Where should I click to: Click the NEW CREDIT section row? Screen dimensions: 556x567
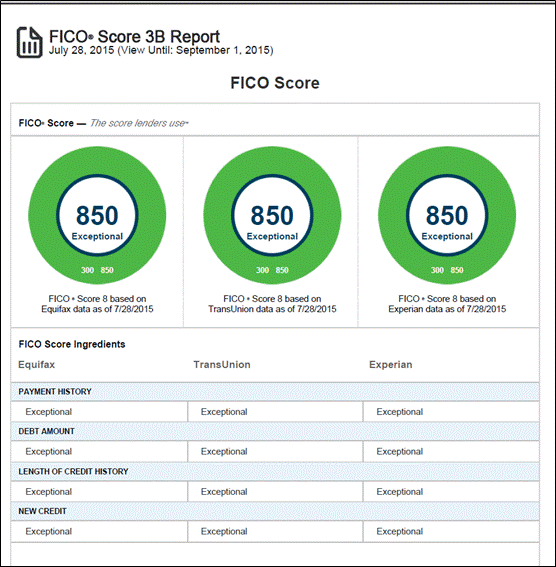[275, 511]
